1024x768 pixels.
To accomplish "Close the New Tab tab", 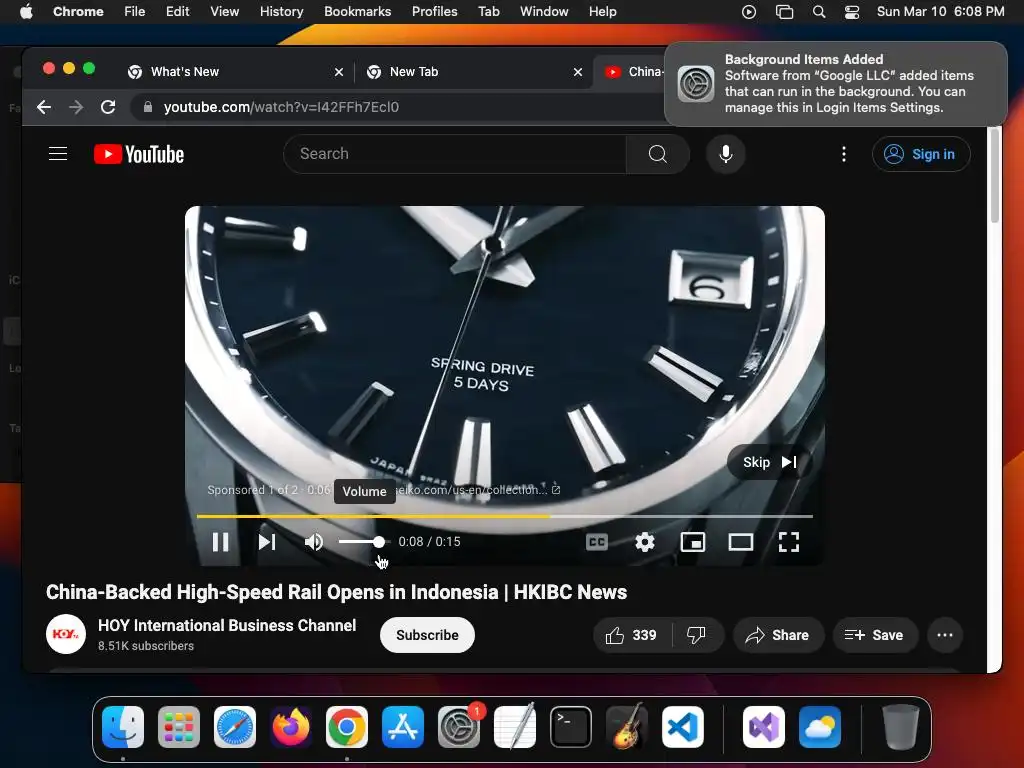I will 578,72.
